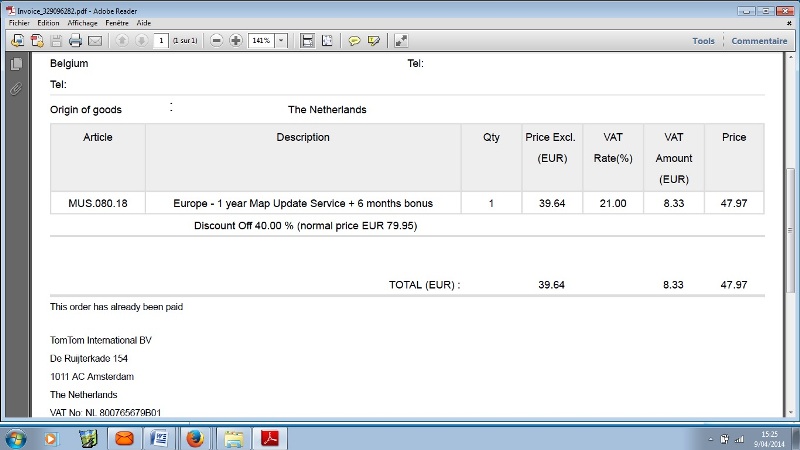This screenshot has height=450, width=800.
Task: Open the Aide menu
Action: click(x=144, y=22)
